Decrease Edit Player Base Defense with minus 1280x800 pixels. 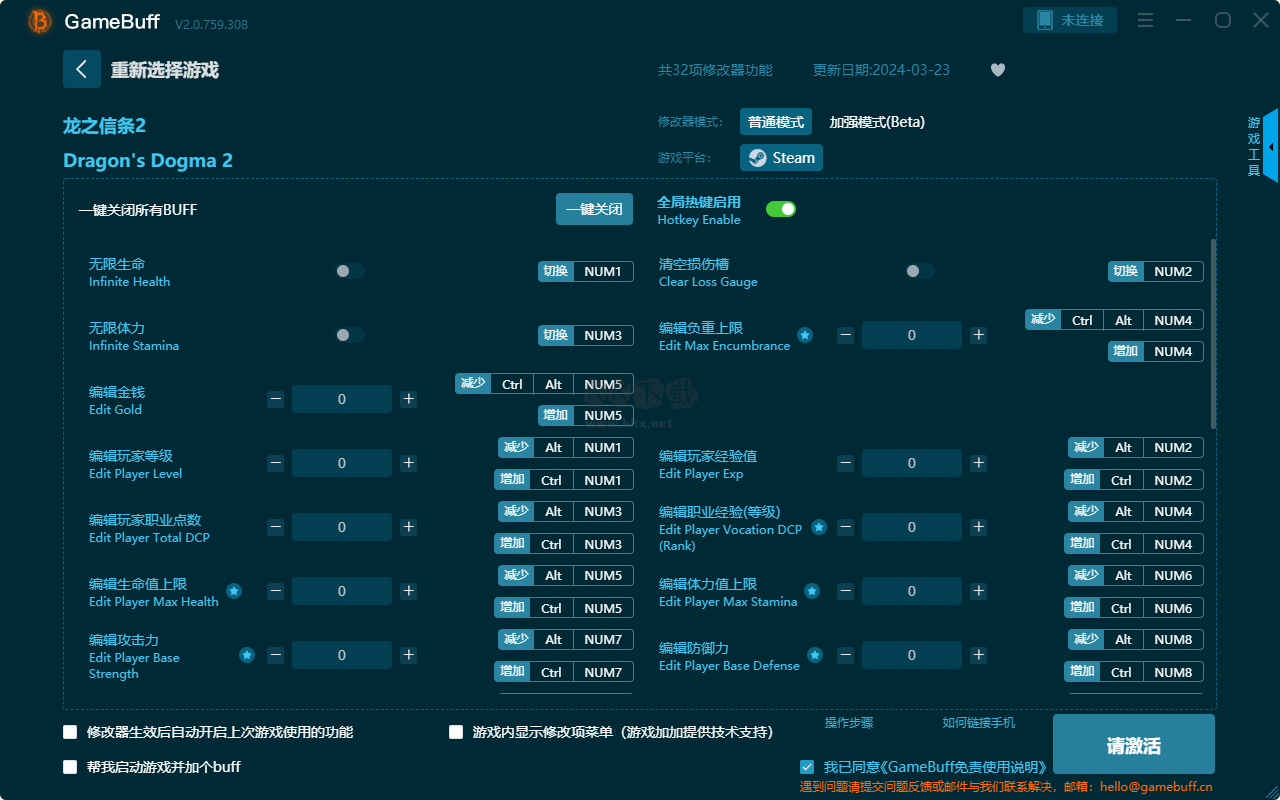pyautogui.click(x=846, y=655)
